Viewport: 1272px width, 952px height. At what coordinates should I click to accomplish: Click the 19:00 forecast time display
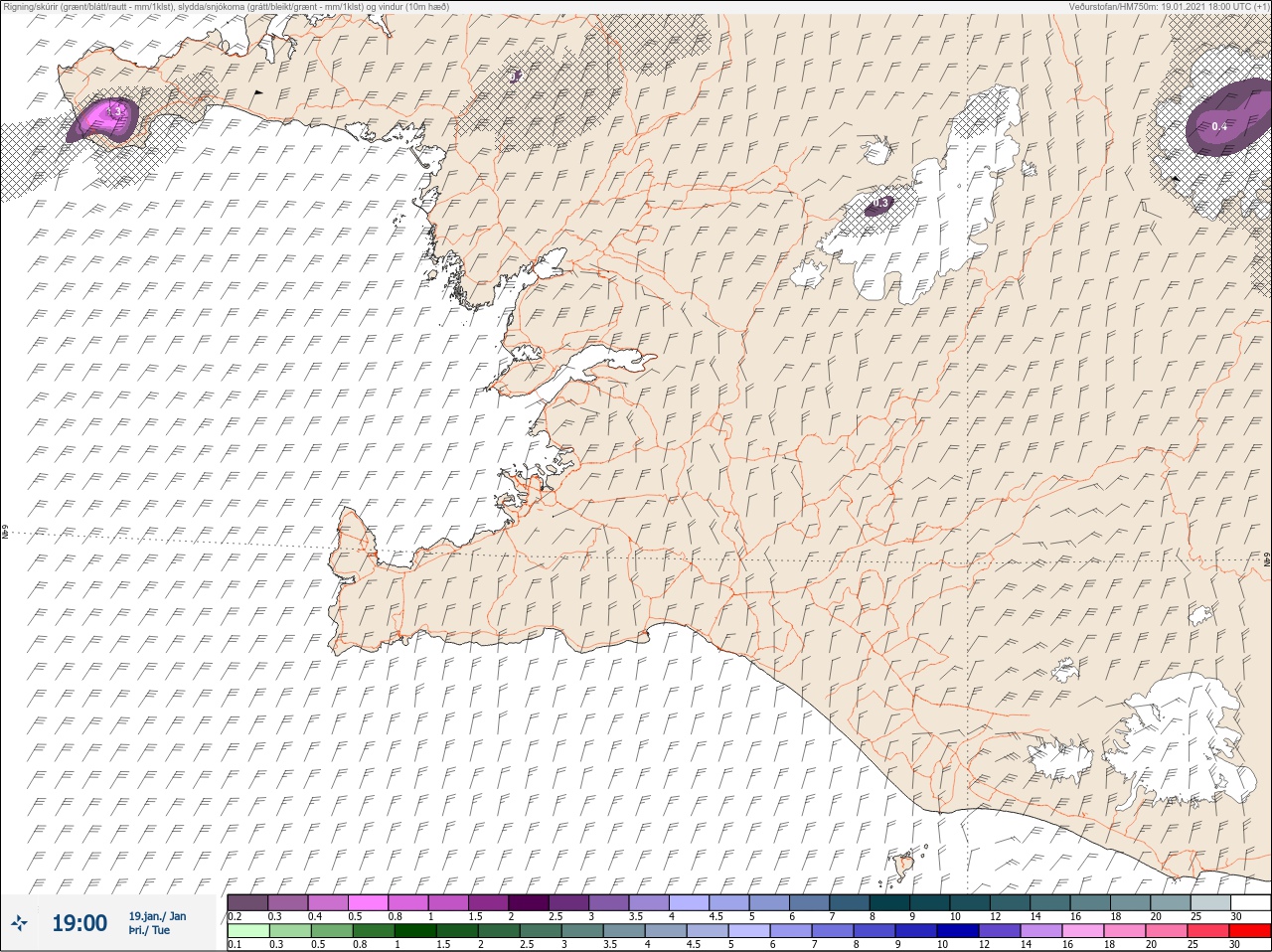point(79,923)
